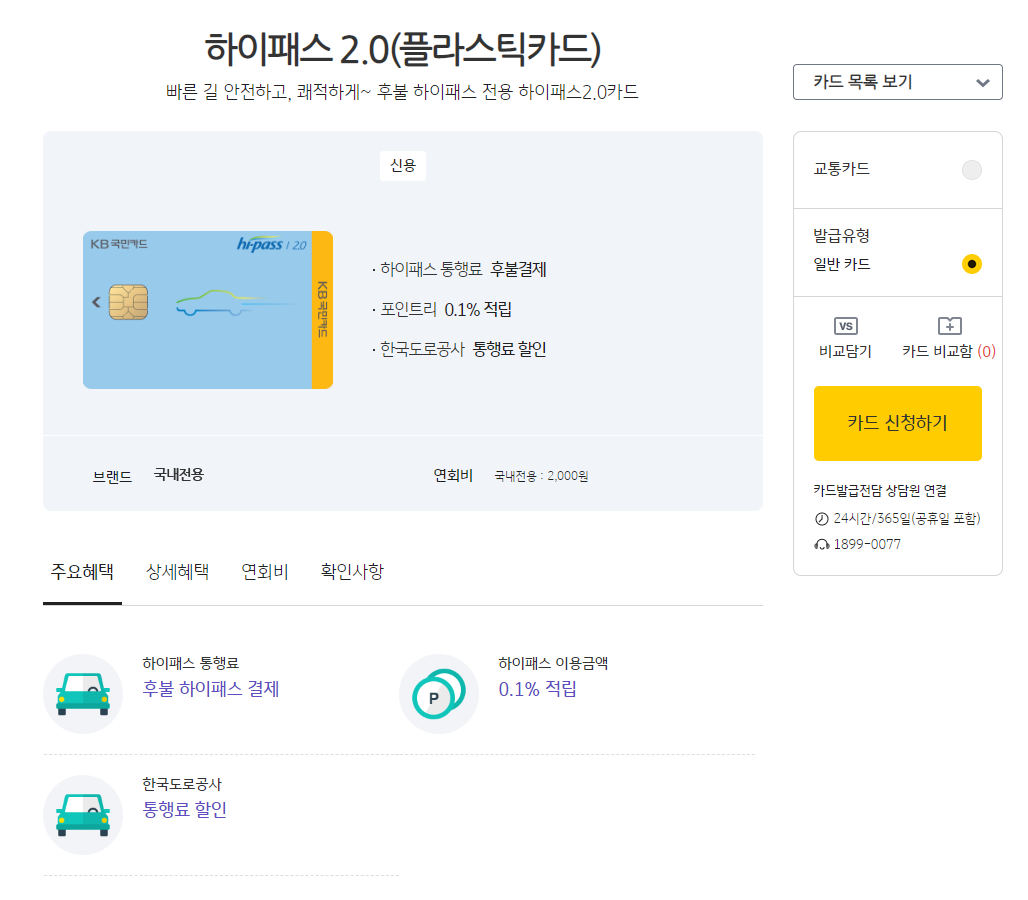Click the 카드 비교함 (0) label
Image resolution: width=1028 pixels, height=900 pixels.
tap(949, 351)
